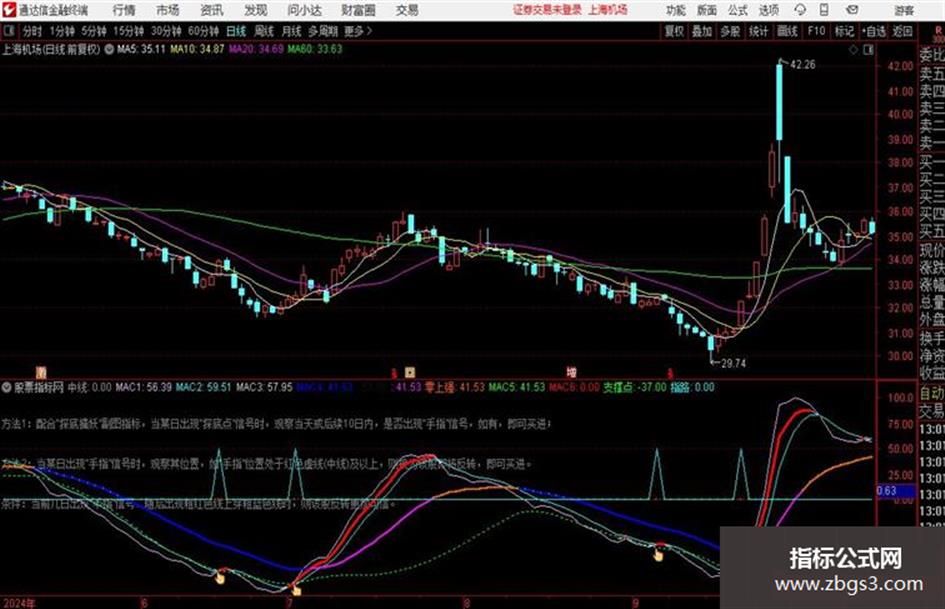Select the 日线 daily chart tab
This screenshot has height=609, width=945.
[236, 31]
